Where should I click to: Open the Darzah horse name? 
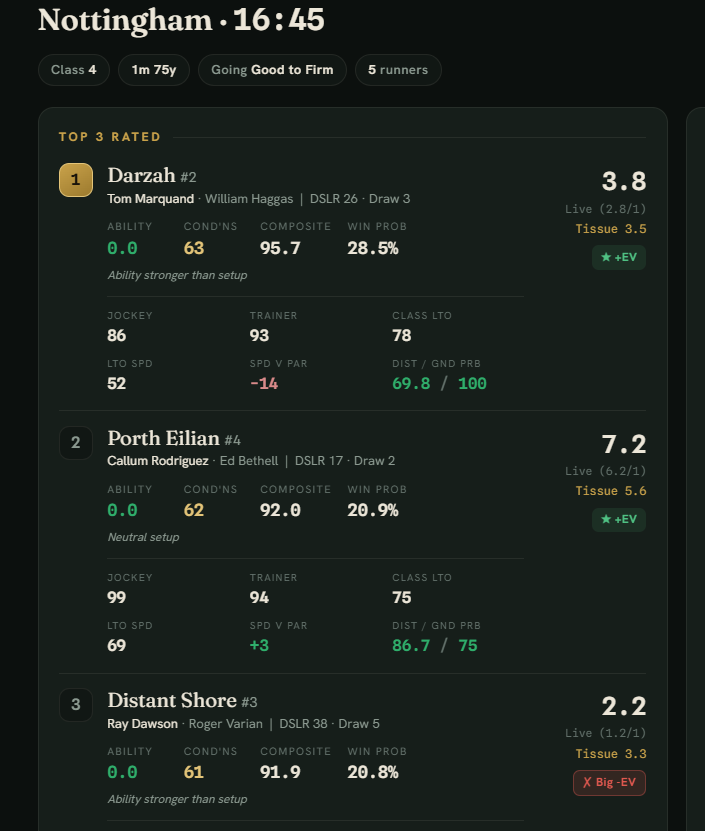pyautogui.click(x=141, y=175)
